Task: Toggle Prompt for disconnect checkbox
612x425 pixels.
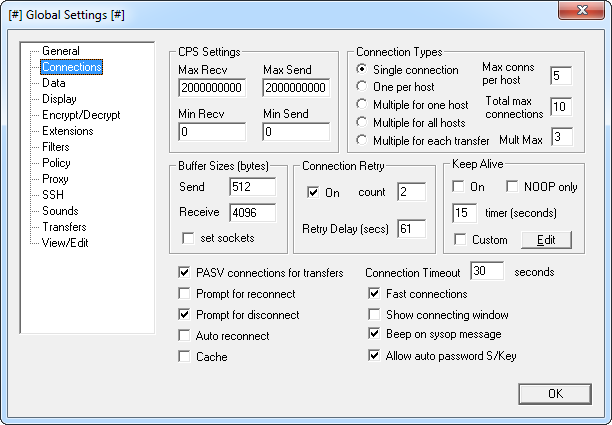Action: click(x=184, y=315)
